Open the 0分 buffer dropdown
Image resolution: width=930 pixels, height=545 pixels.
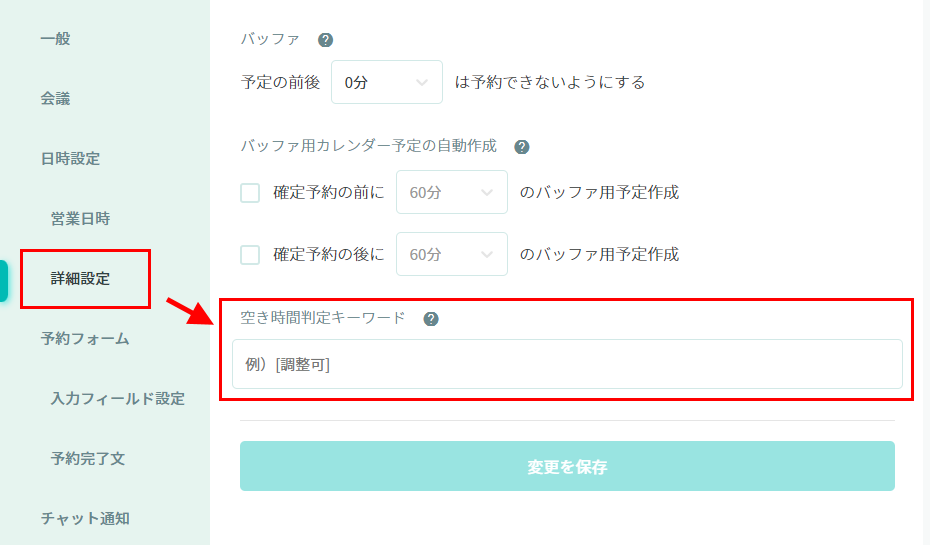pos(386,83)
